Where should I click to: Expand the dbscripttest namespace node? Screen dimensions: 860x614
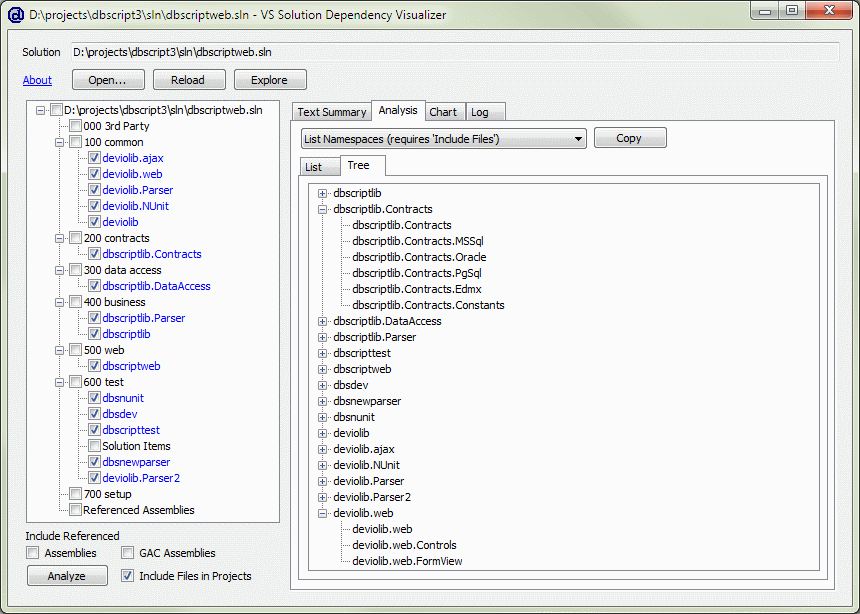coord(322,353)
